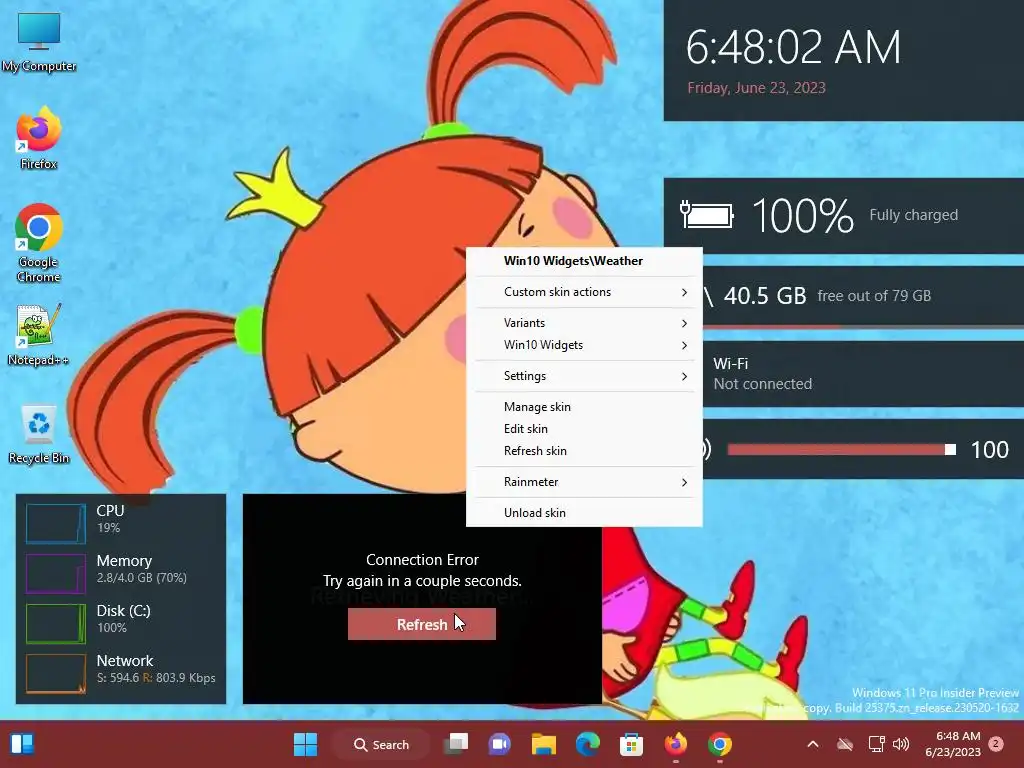Screen dimensions: 1024x768
Task: Click the network tray icon
Action: click(875, 744)
